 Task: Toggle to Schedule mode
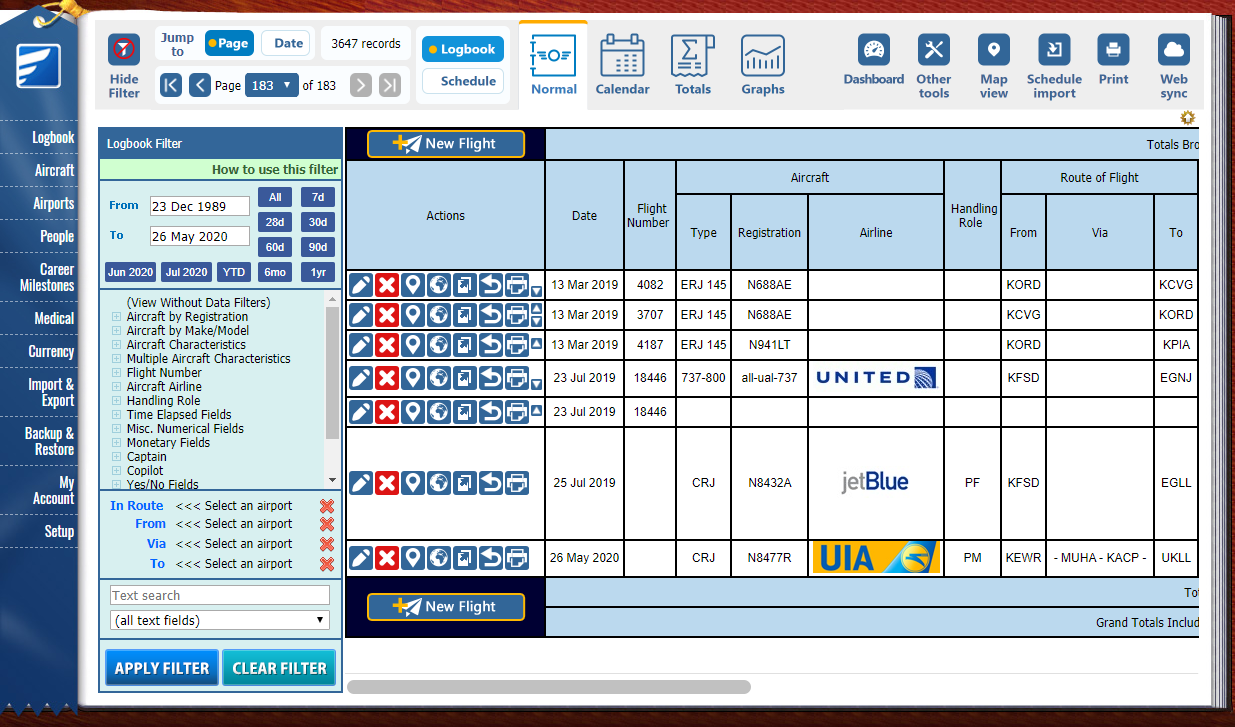point(463,81)
